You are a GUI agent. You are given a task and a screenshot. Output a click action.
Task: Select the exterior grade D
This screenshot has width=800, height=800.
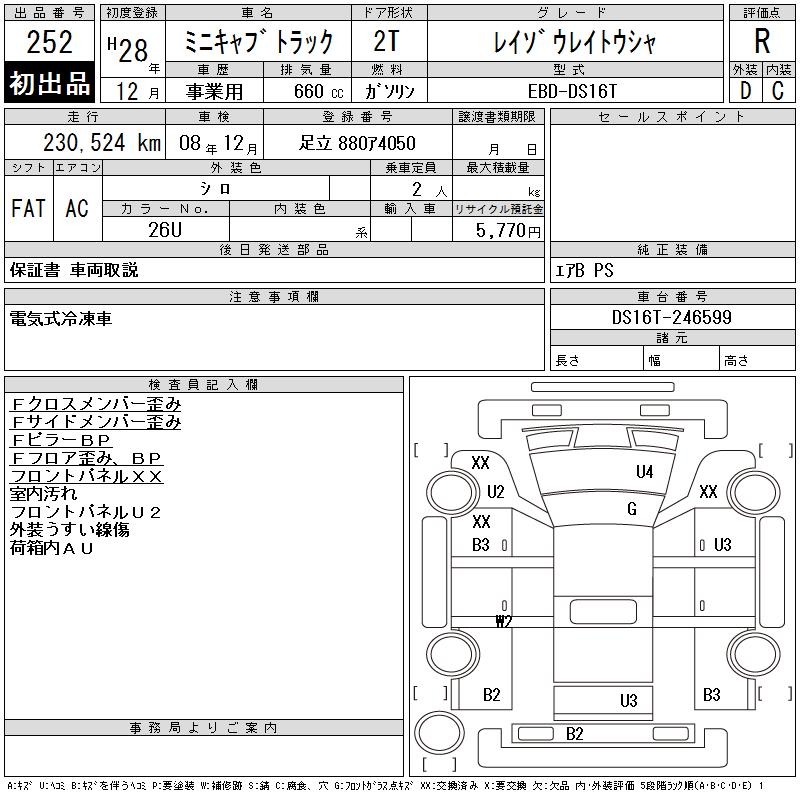point(745,91)
